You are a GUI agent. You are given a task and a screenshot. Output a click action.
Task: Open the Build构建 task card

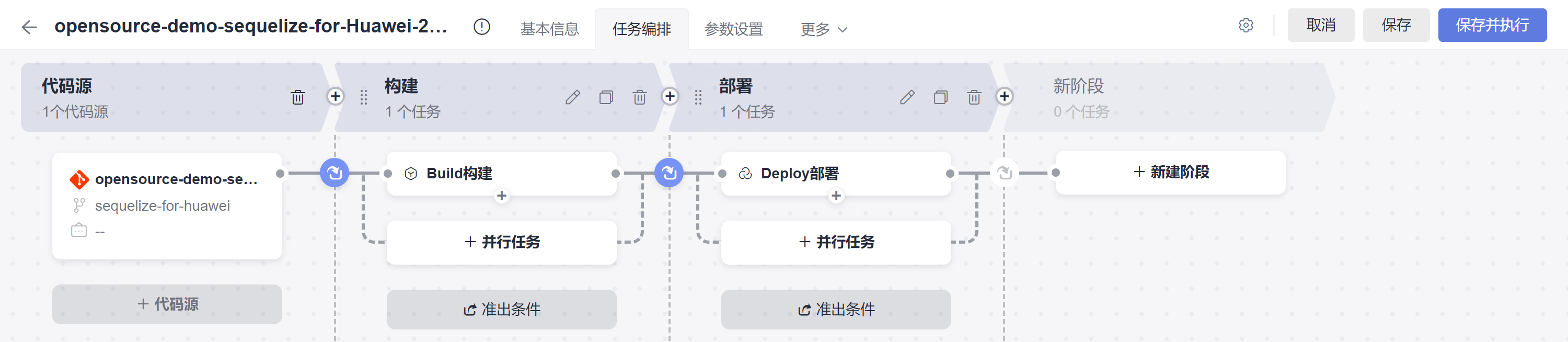tap(502, 174)
